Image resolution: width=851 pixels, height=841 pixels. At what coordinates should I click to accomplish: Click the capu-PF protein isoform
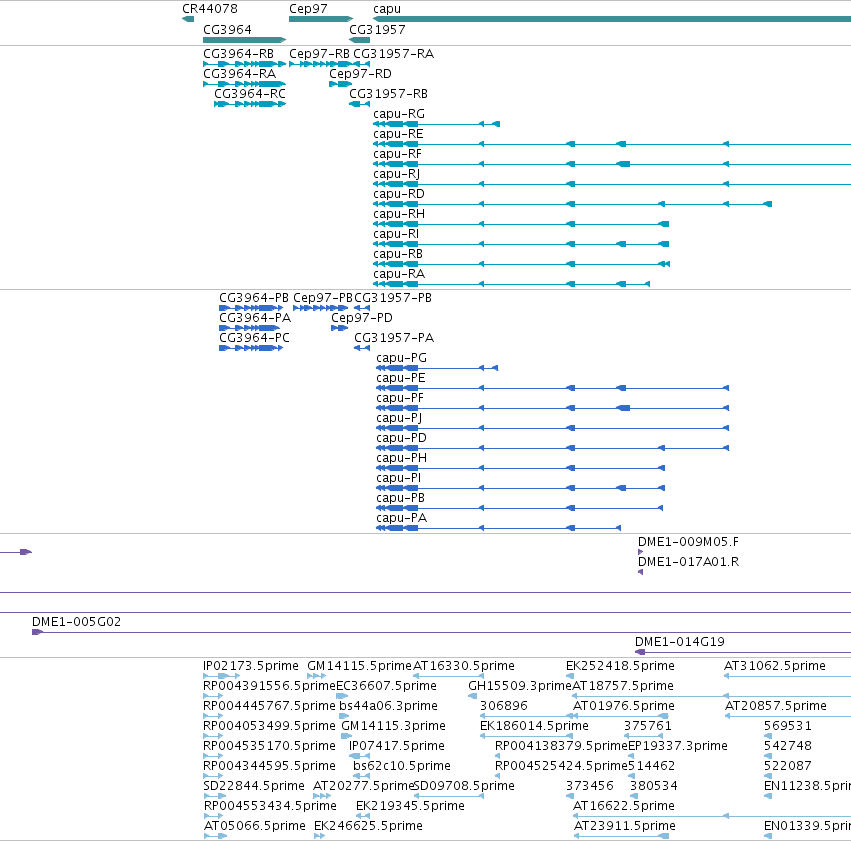(x=552, y=409)
